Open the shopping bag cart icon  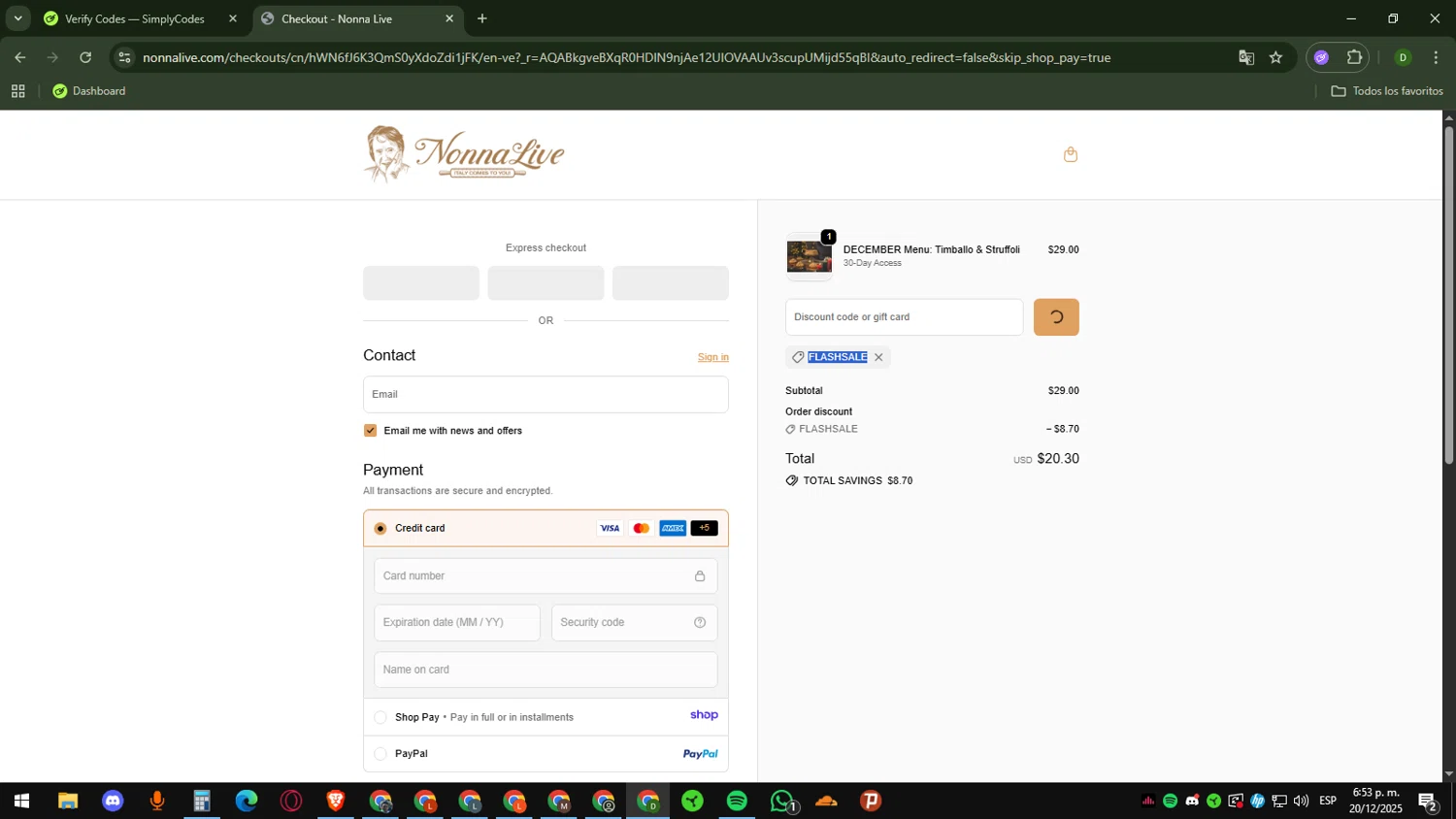tap(1071, 154)
